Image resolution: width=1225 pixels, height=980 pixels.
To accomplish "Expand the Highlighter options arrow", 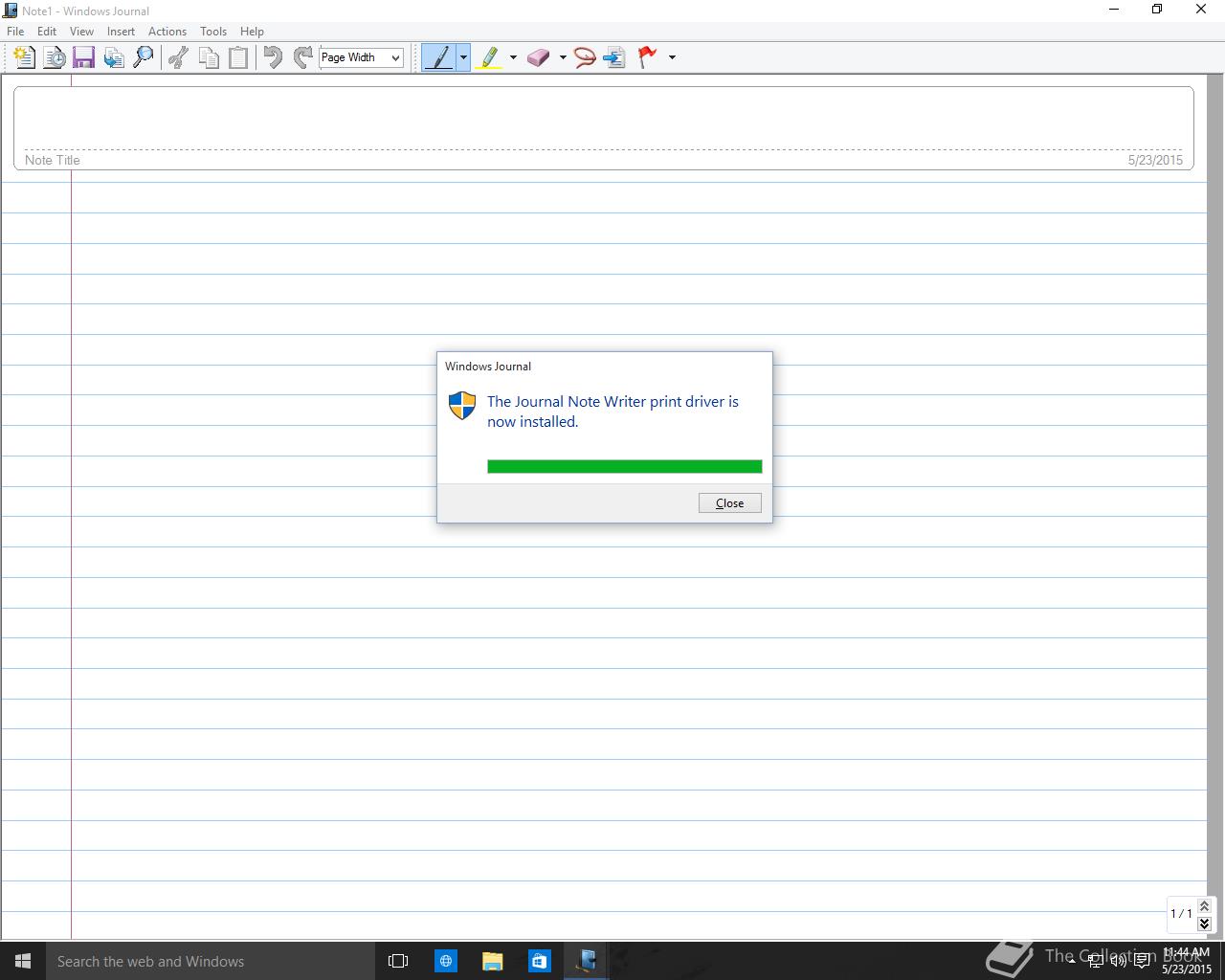I will pos(513,57).
